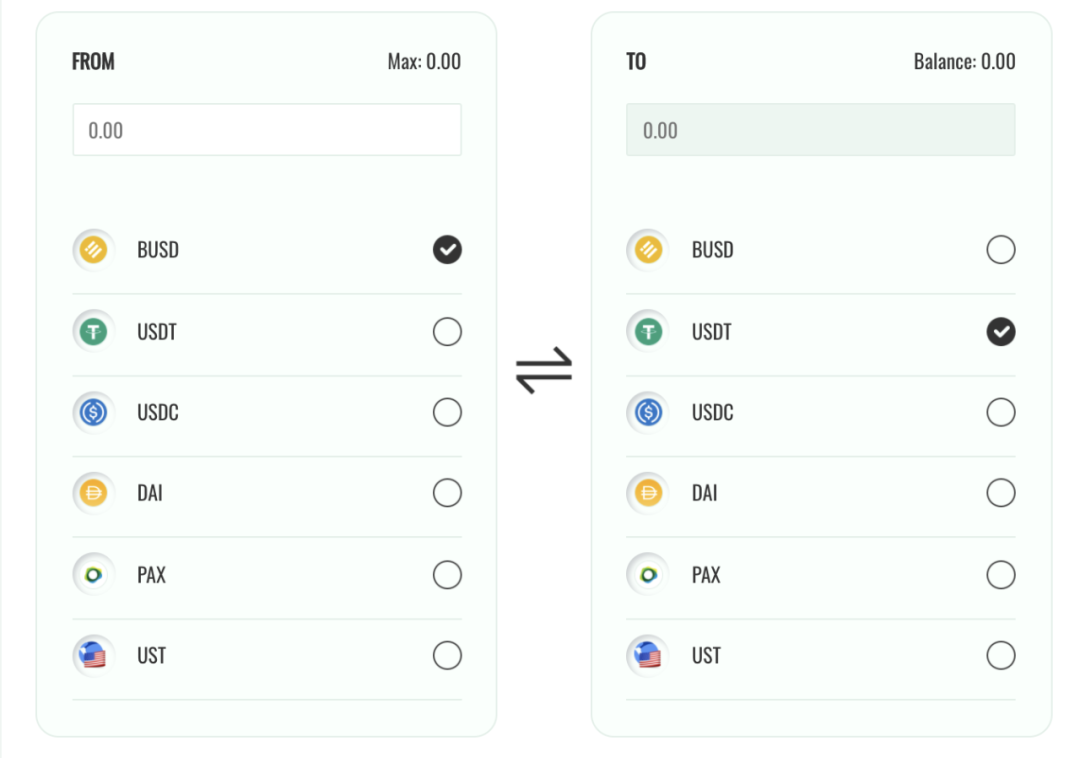Select UST radio button in FROM list
The height and width of the screenshot is (758, 1080).
point(447,655)
